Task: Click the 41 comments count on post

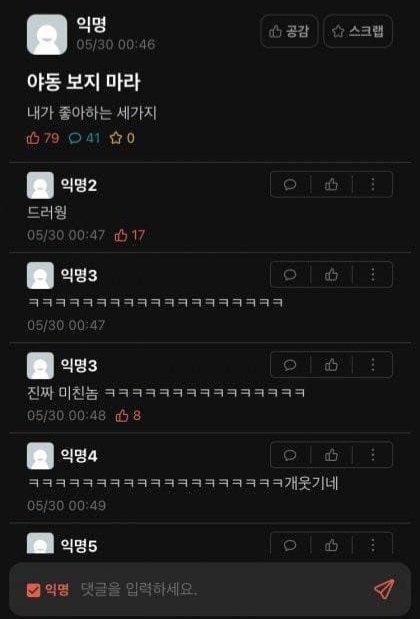Action: pos(84,138)
